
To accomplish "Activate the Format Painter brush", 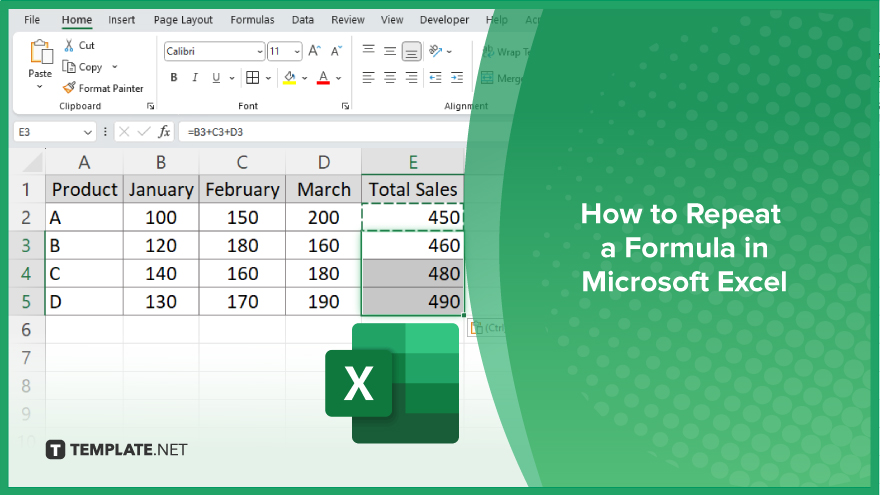I will pyautogui.click(x=69, y=88).
